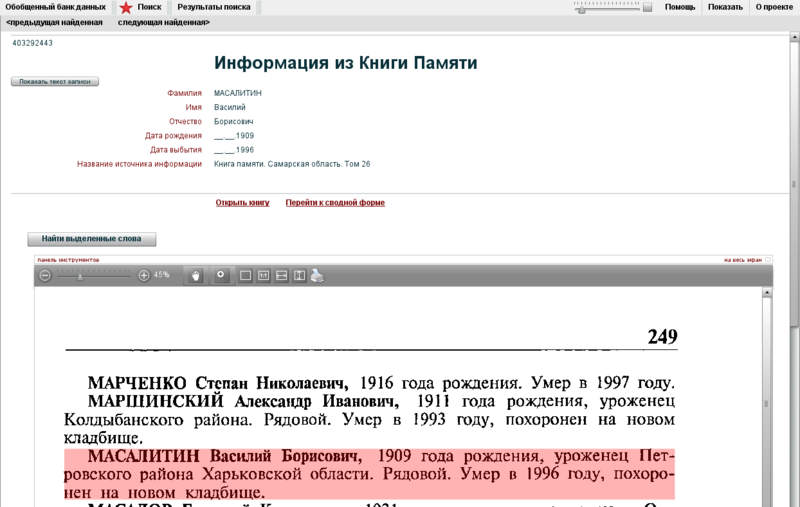
Task: Click the fit whole page icon
Action: [246, 276]
